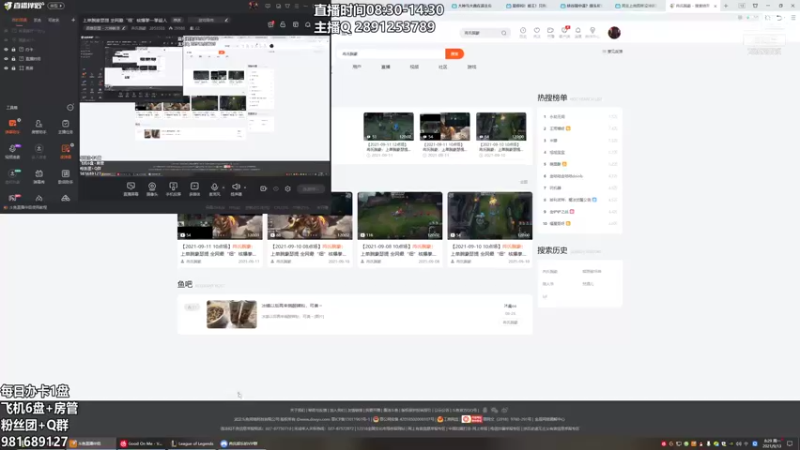Open the first orange toolbox tool with badge
The width and height of the screenshot is (800, 450).
(x=12, y=126)
